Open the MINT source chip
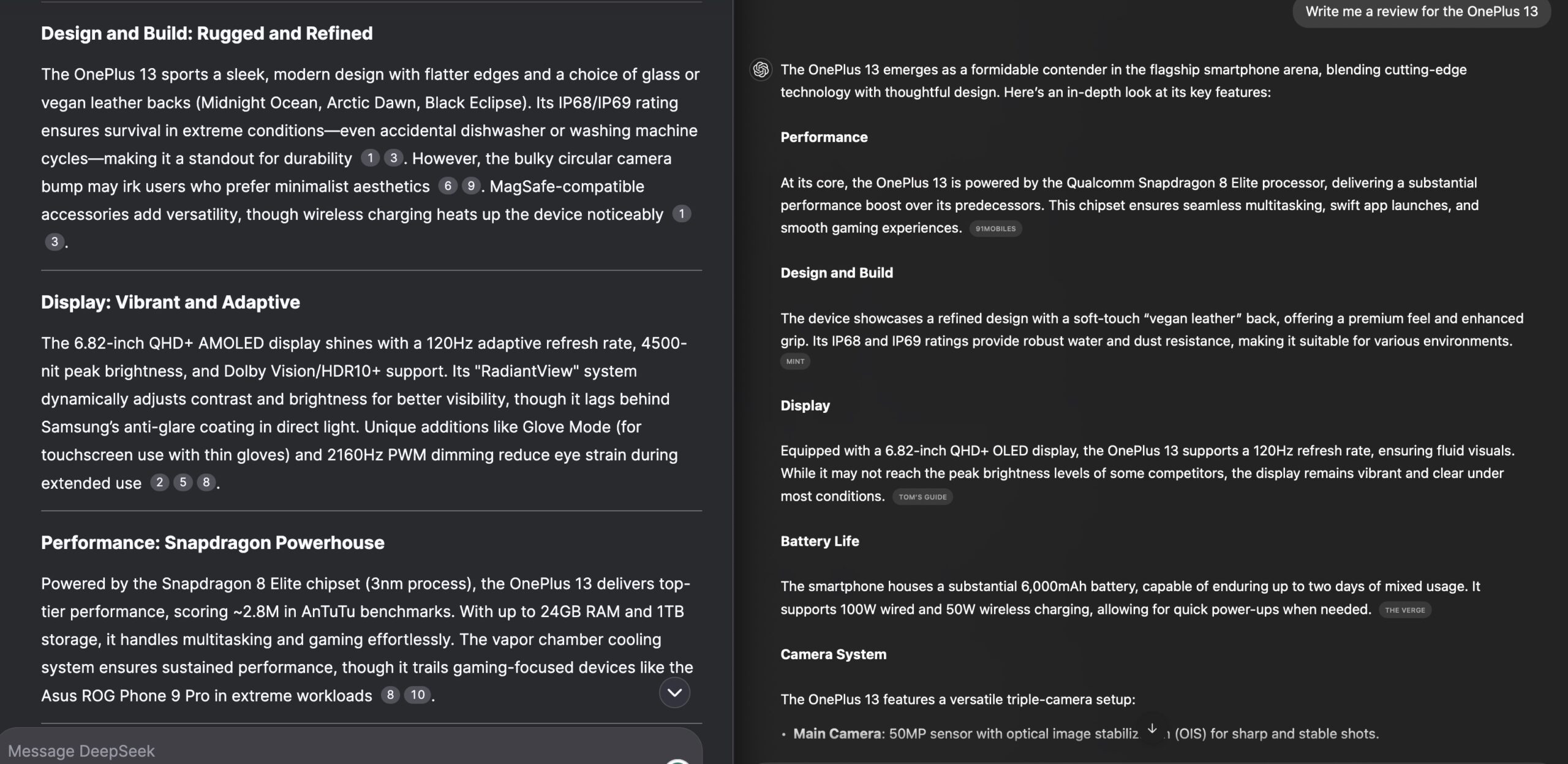The height and width of the screenshot is (764, 1568). (x=795, y=361)
